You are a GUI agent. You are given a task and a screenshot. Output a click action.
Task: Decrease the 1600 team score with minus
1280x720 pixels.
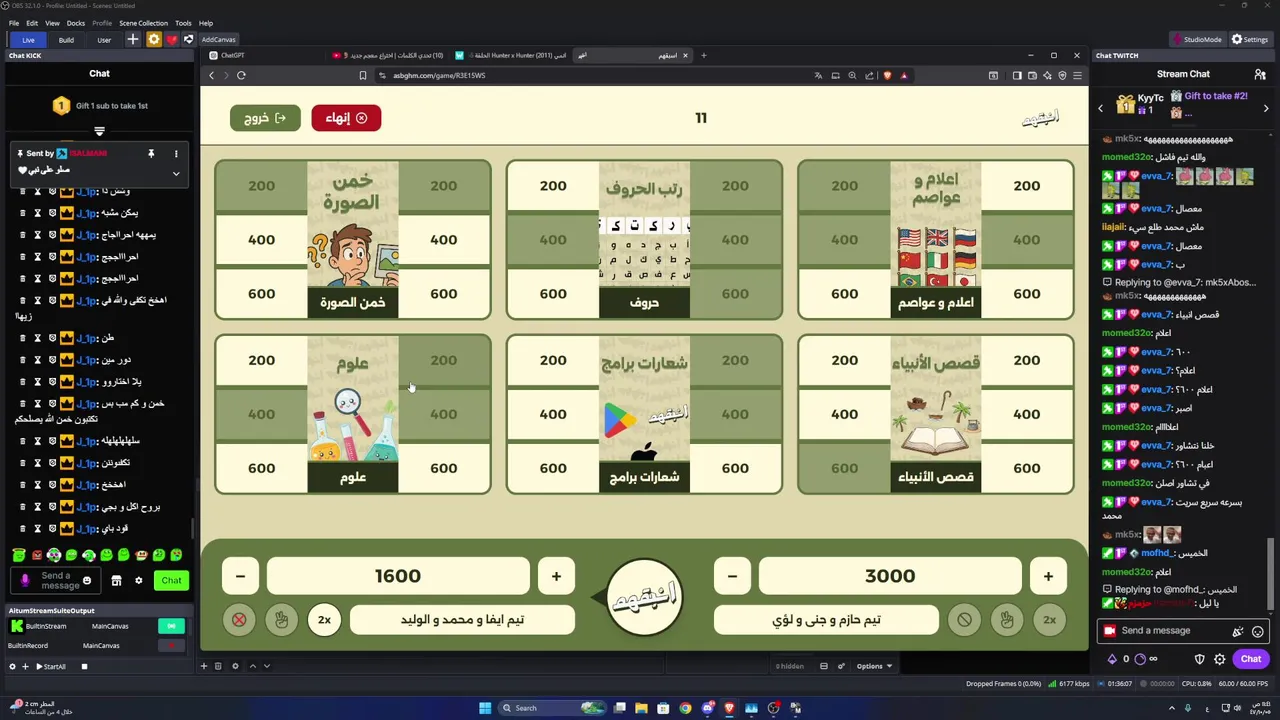(240, 576)
